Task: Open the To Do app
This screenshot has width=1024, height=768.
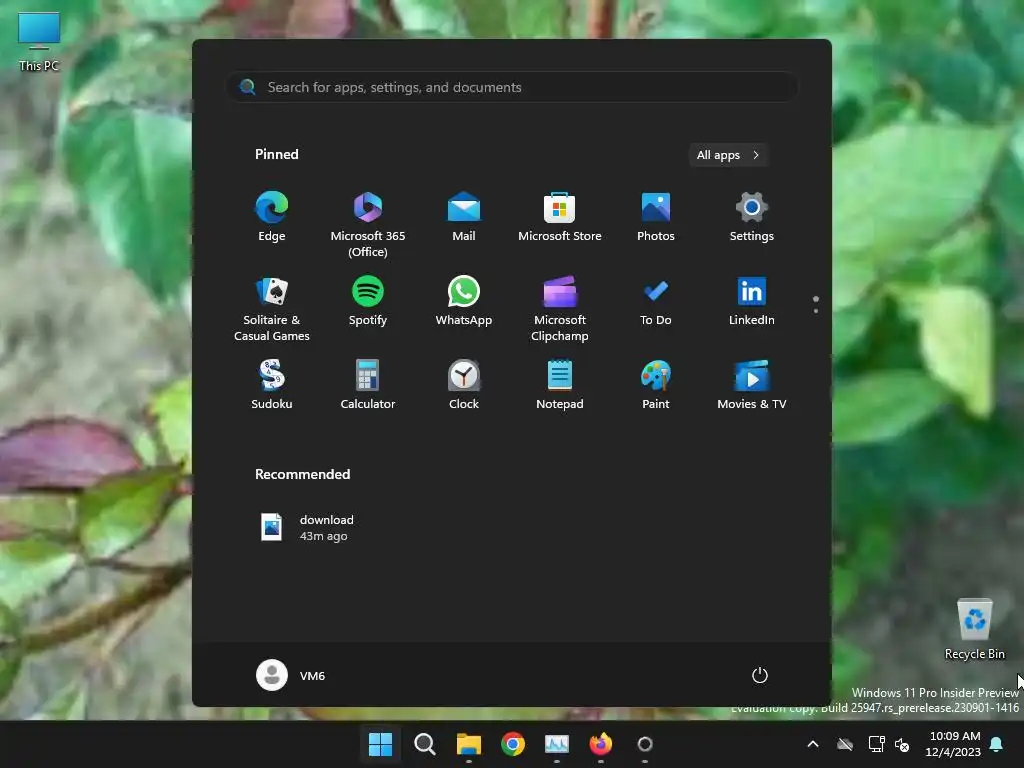Action: (656, 301)
